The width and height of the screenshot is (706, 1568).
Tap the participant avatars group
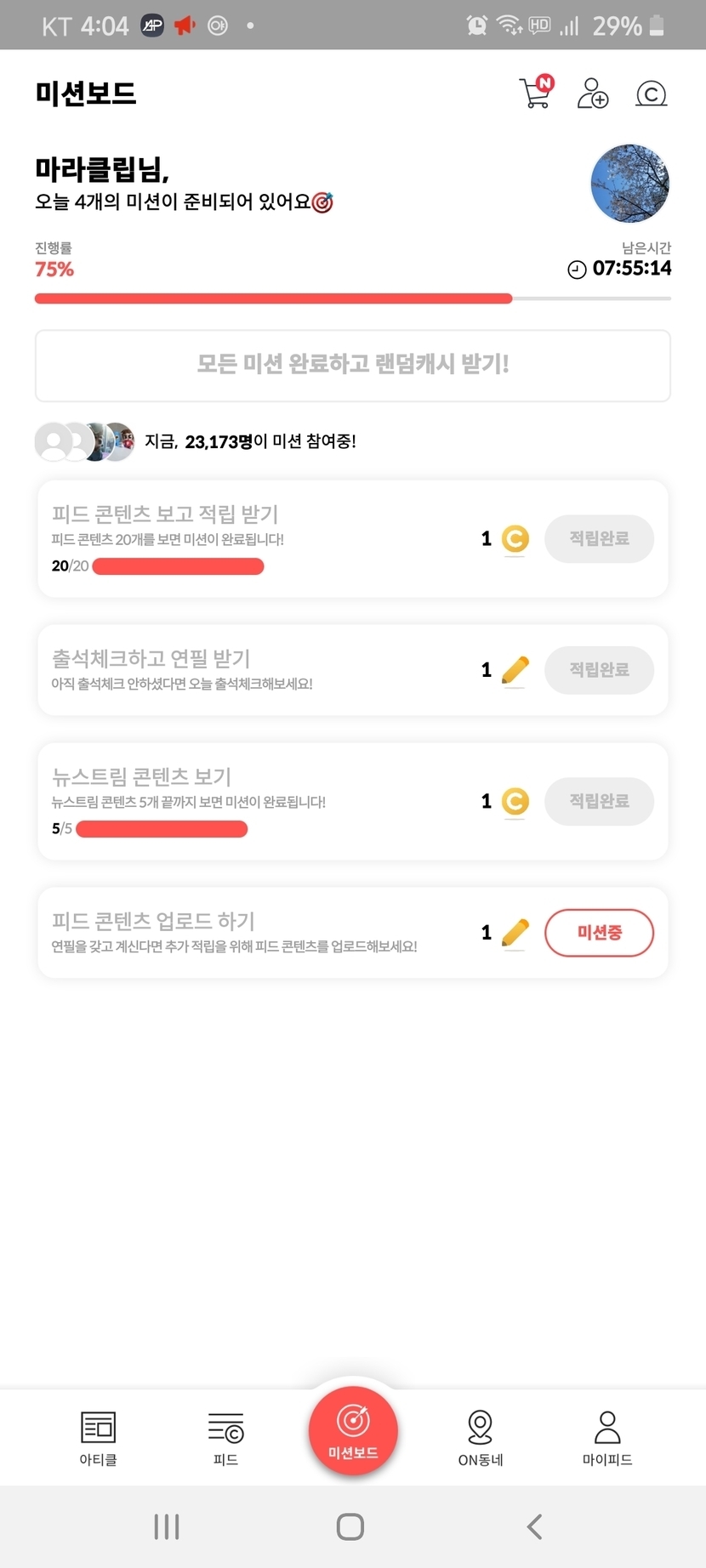tap(84, 441)
